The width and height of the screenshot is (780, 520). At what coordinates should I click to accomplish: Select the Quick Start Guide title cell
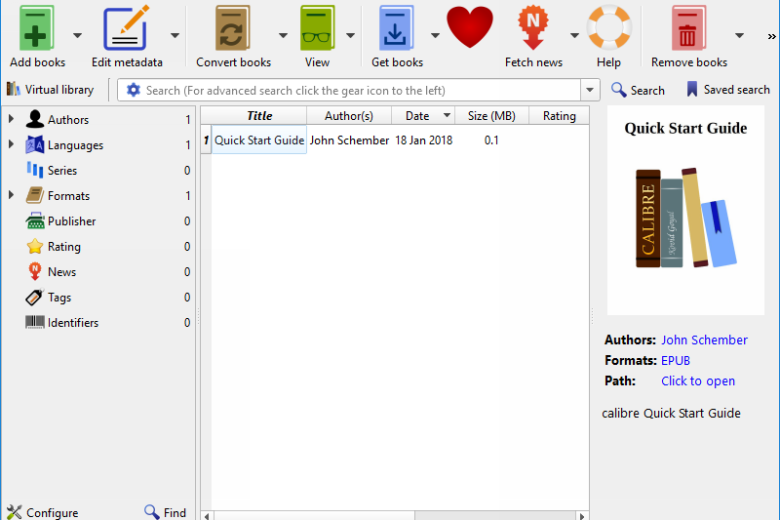click(259, 140)
